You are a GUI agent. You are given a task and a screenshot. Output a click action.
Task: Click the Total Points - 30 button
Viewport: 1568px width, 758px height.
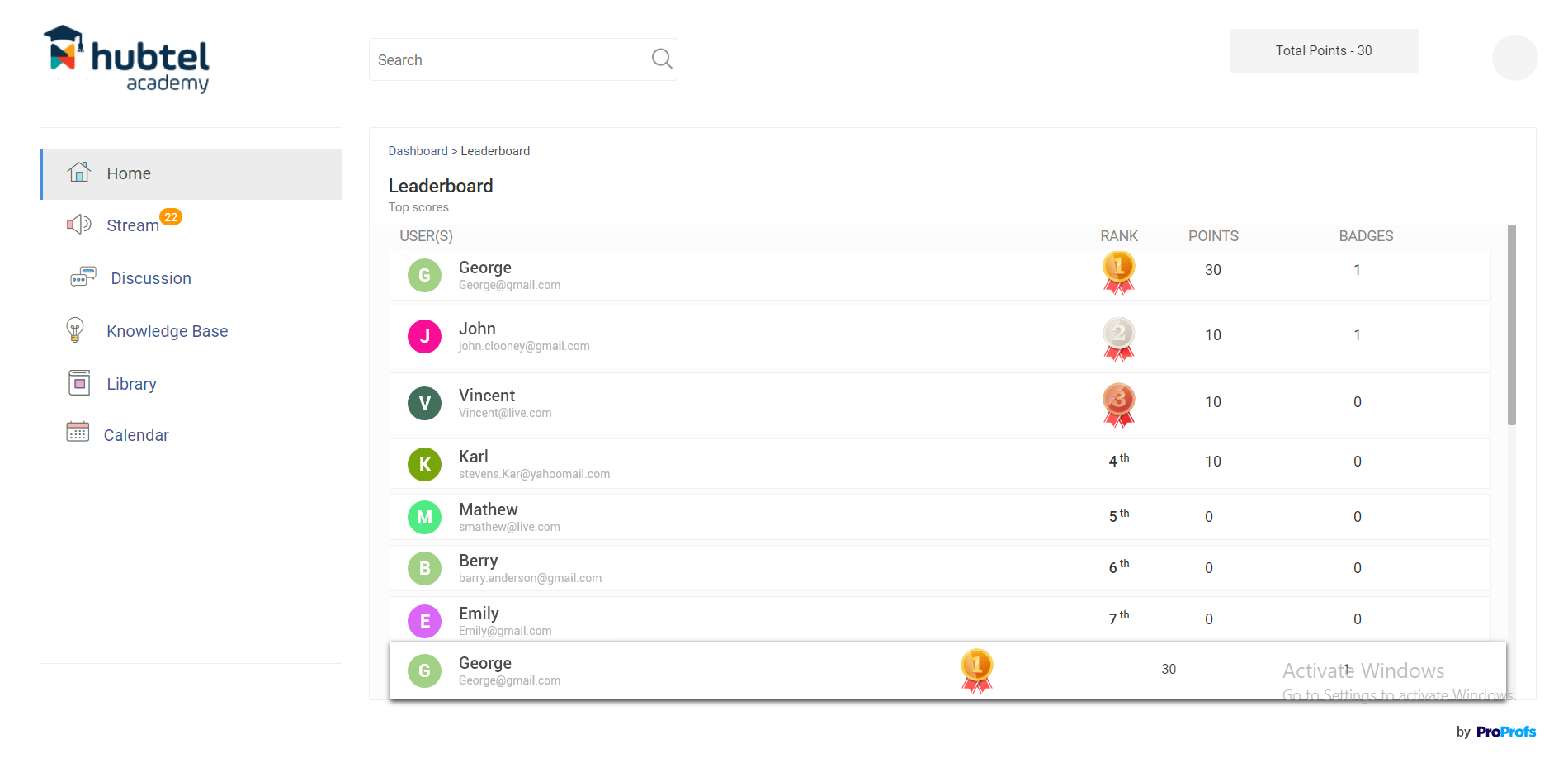[1323, 51]
